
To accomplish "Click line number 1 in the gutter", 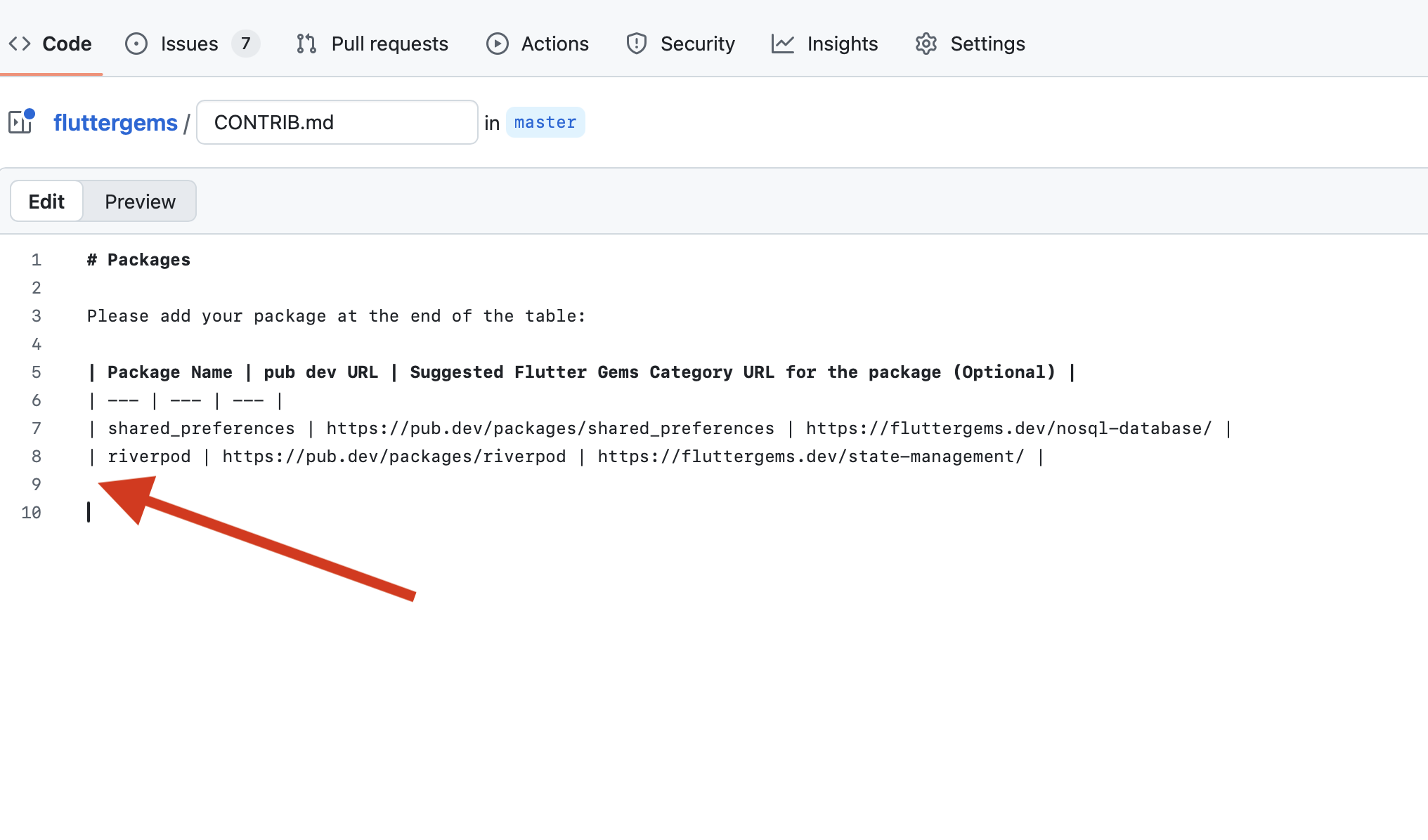I will (x=37, y=260).
